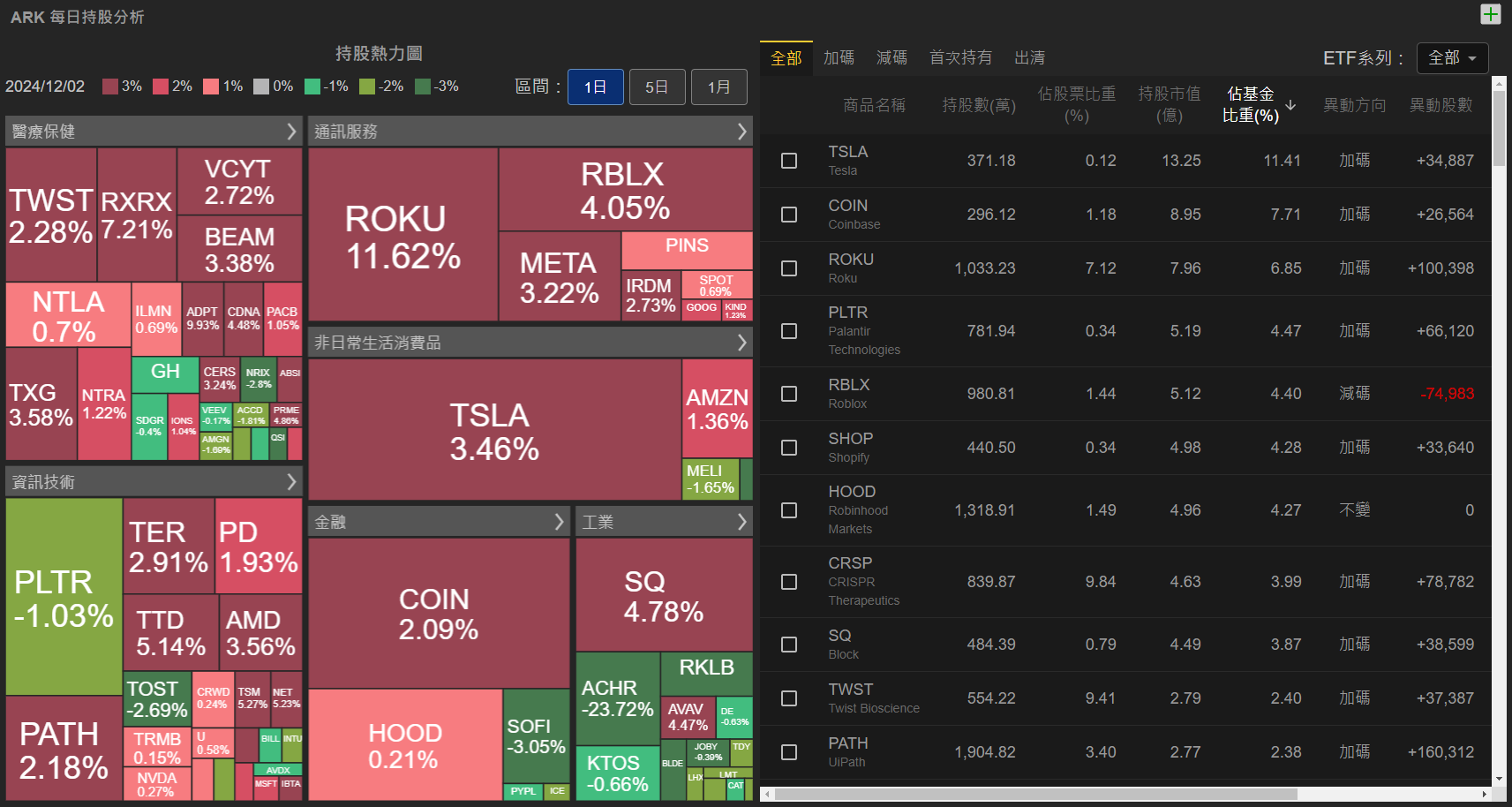Screen dimensions: 1512x807
Task: Tick the TSLA row checkbox
Action: 789,161
